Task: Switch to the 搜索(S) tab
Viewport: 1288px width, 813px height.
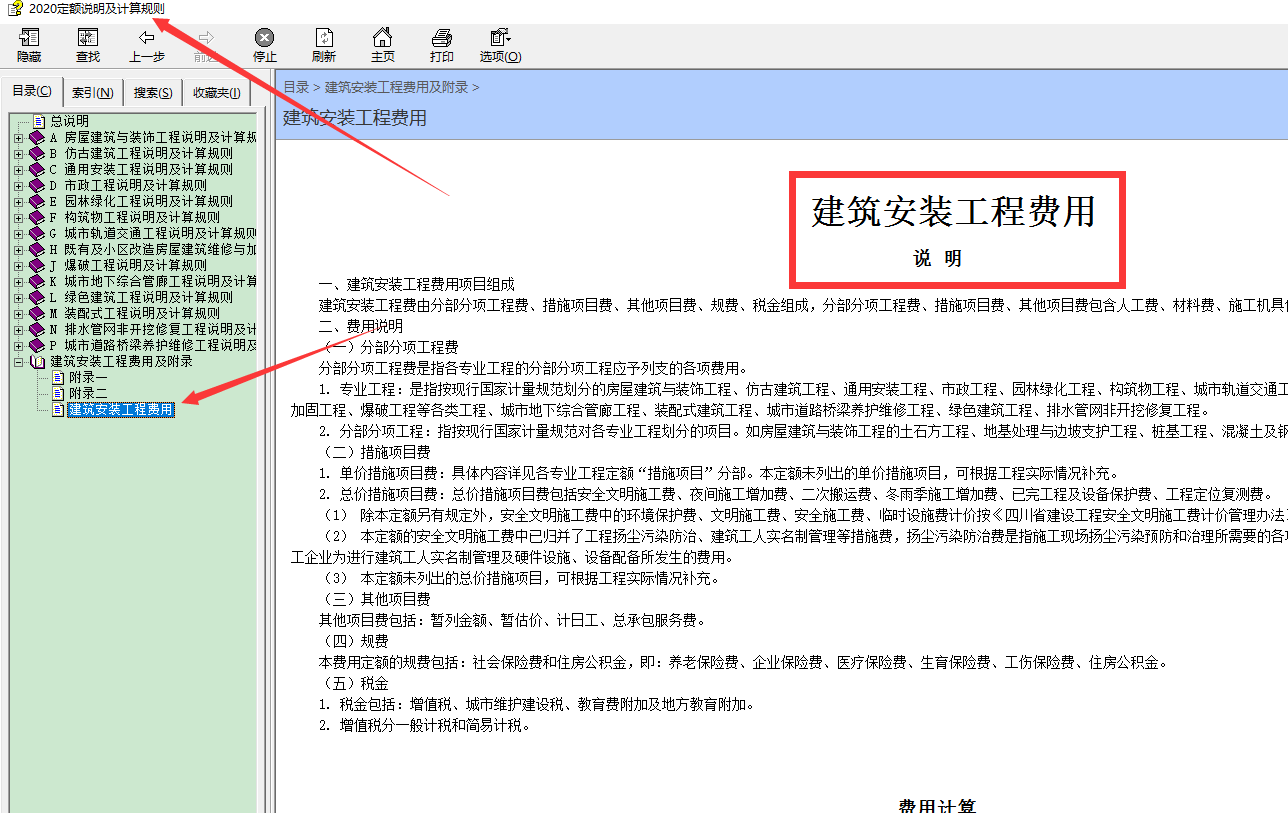Action: point(153,93)
